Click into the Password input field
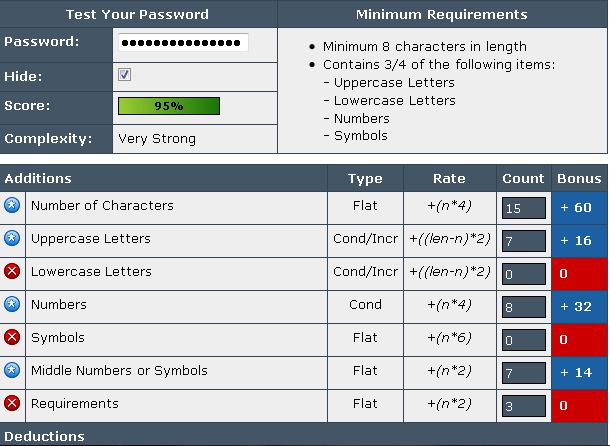The height and width of the screenshot is (446, 610). [x=182, y=43]
